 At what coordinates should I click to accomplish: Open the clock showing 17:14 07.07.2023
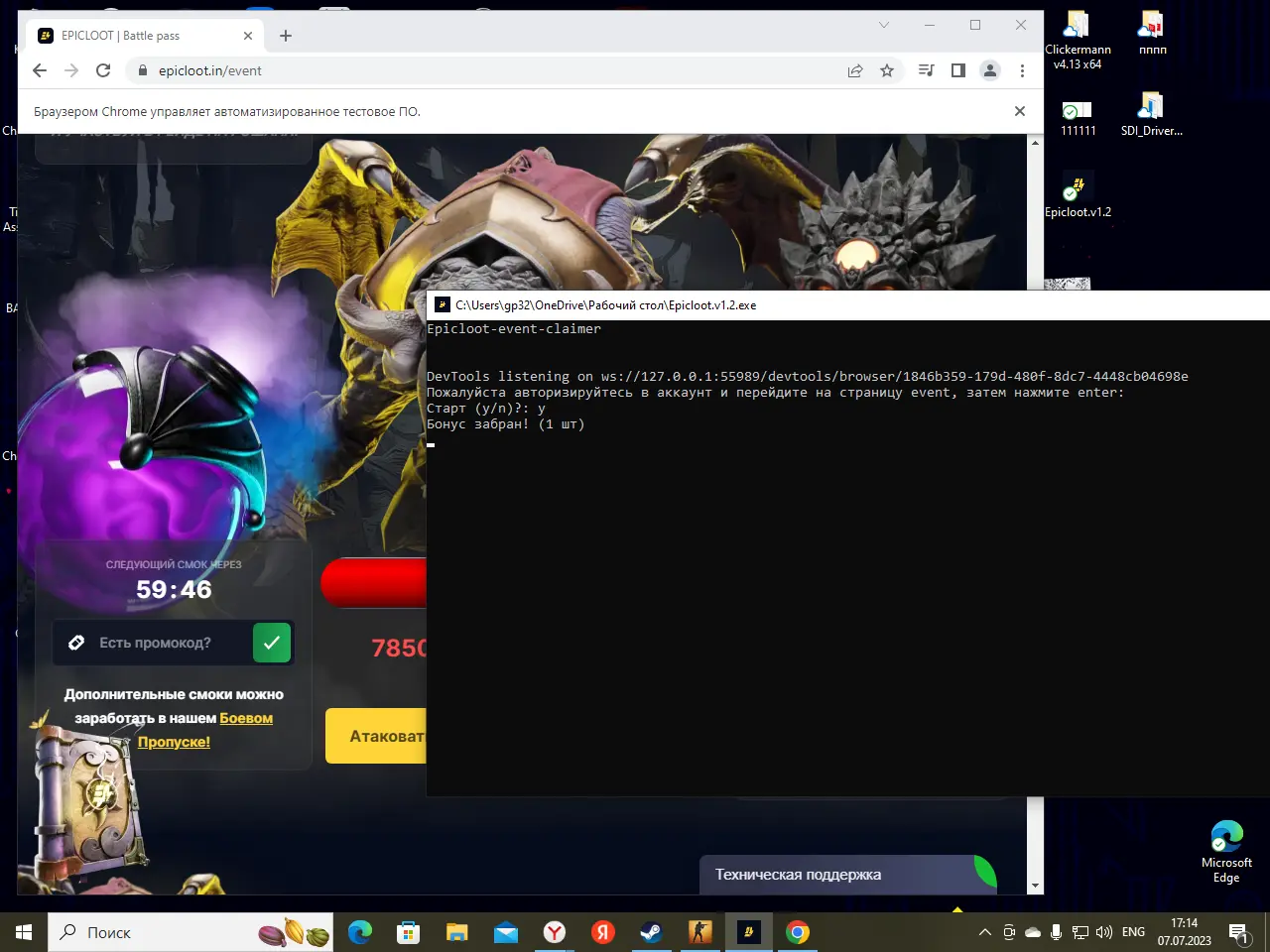[1184, 932]
